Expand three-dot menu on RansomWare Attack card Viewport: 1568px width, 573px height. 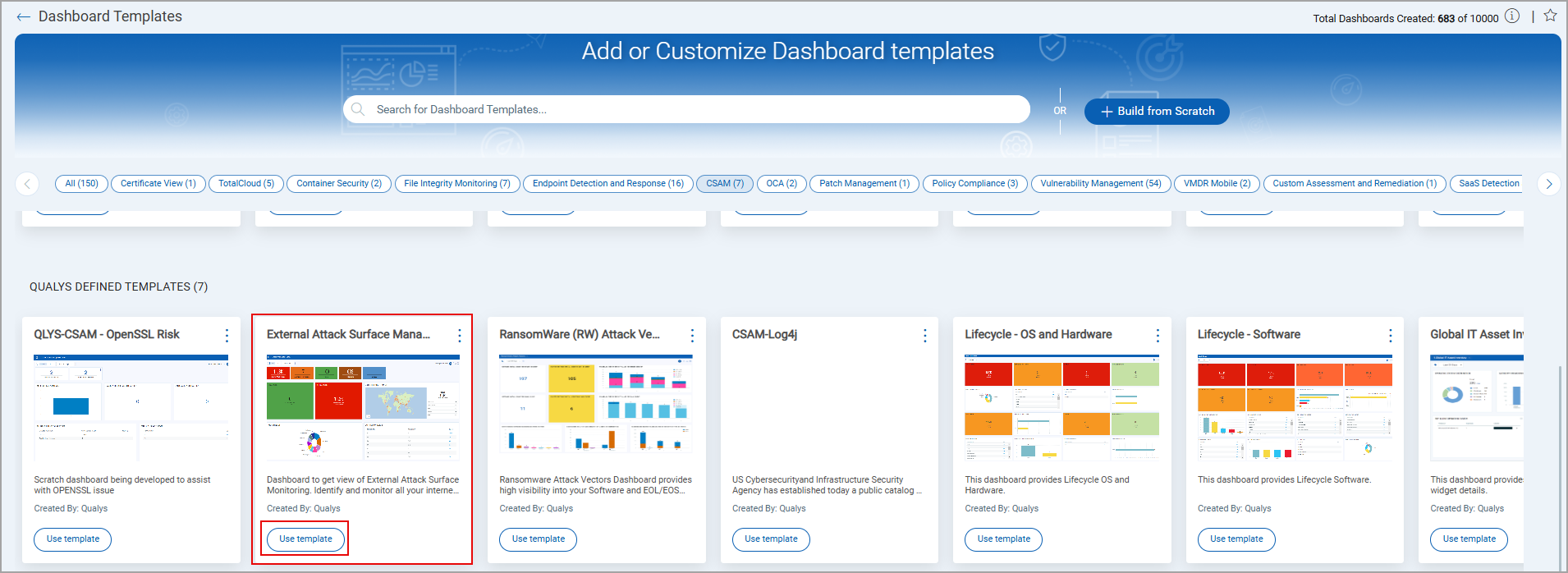(x=692, y=336)
